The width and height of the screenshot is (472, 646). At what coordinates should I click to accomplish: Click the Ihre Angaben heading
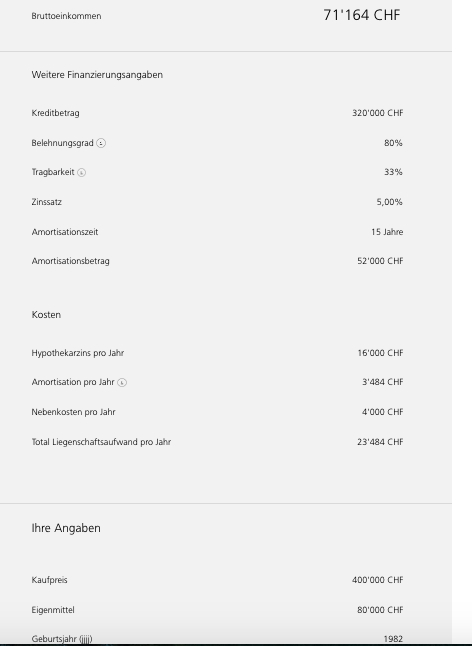pyautogui.click(x=66, y=528)
